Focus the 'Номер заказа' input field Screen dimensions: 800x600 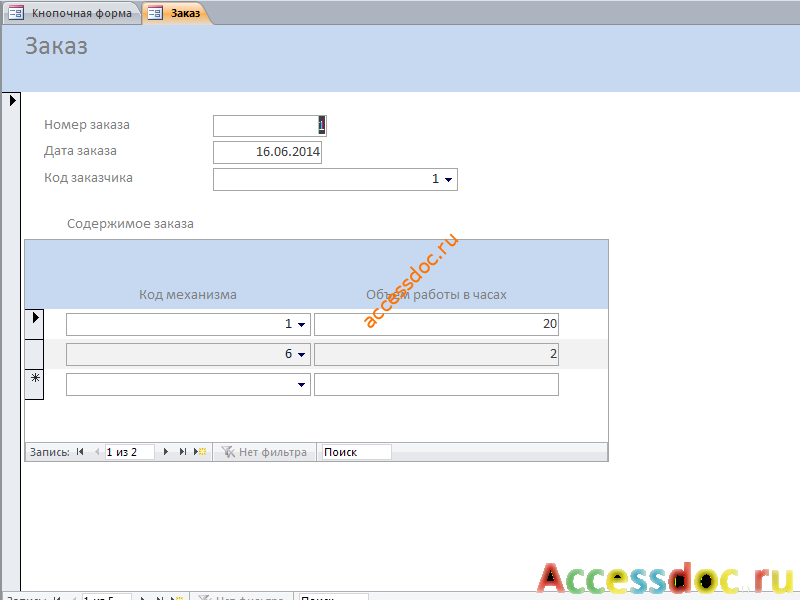pyautogui.click(x=269, y=126)
